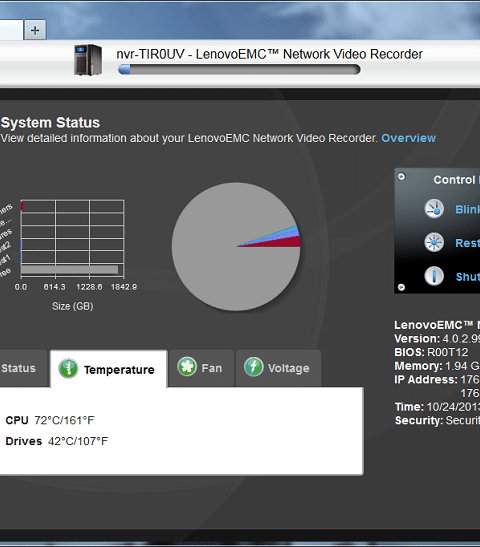Click the Shutdown link in Control panel
The width and height of the screenshot is (480, 547).
pos(468,277)
